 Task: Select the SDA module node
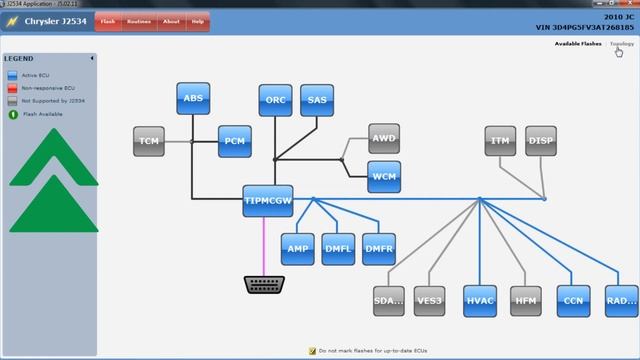click(x=389, y=301)
